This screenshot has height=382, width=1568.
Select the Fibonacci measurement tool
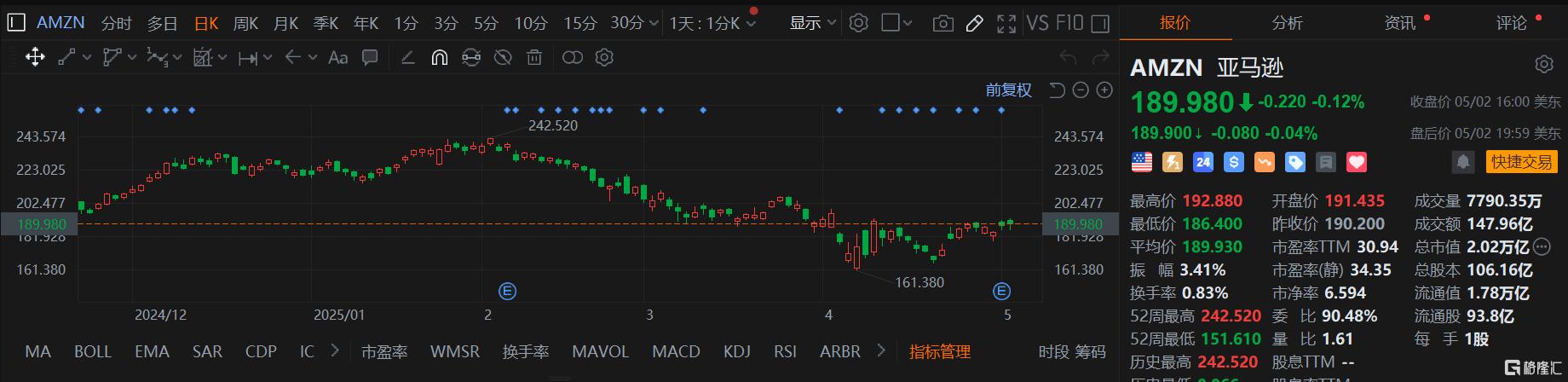202,58
